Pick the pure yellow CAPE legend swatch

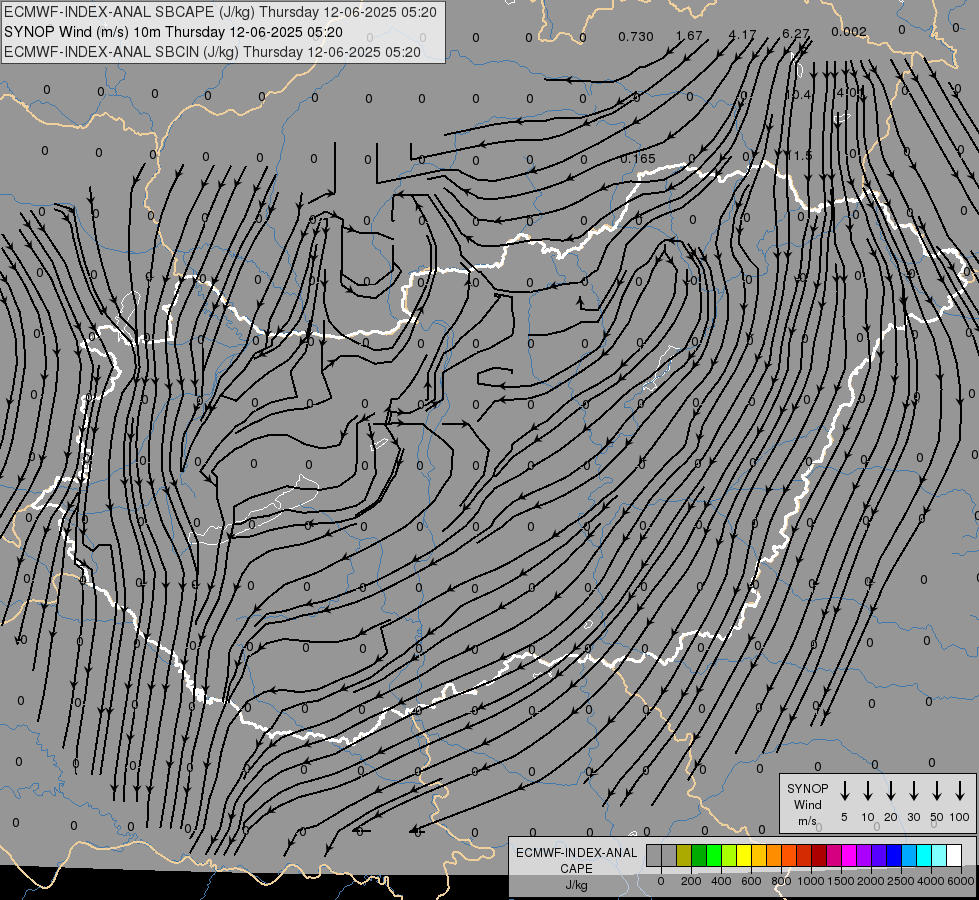[744, 855]
